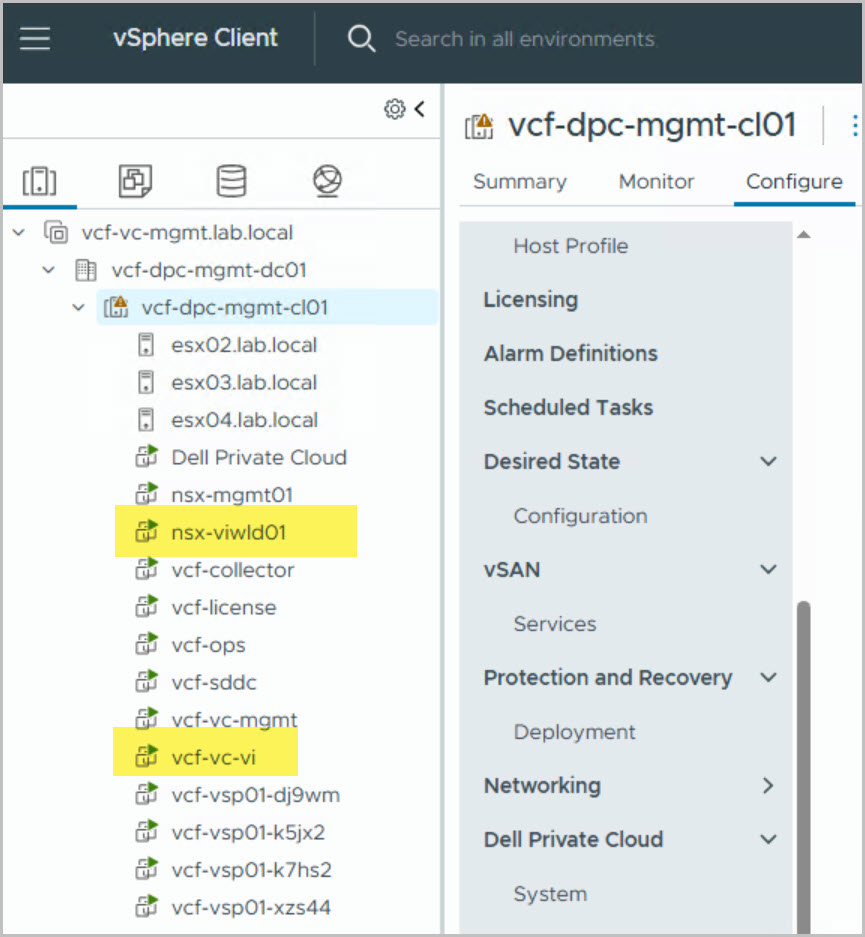Select esx02.lab.local host
Viewport: 865px width, 937px height.
(244, 345)
